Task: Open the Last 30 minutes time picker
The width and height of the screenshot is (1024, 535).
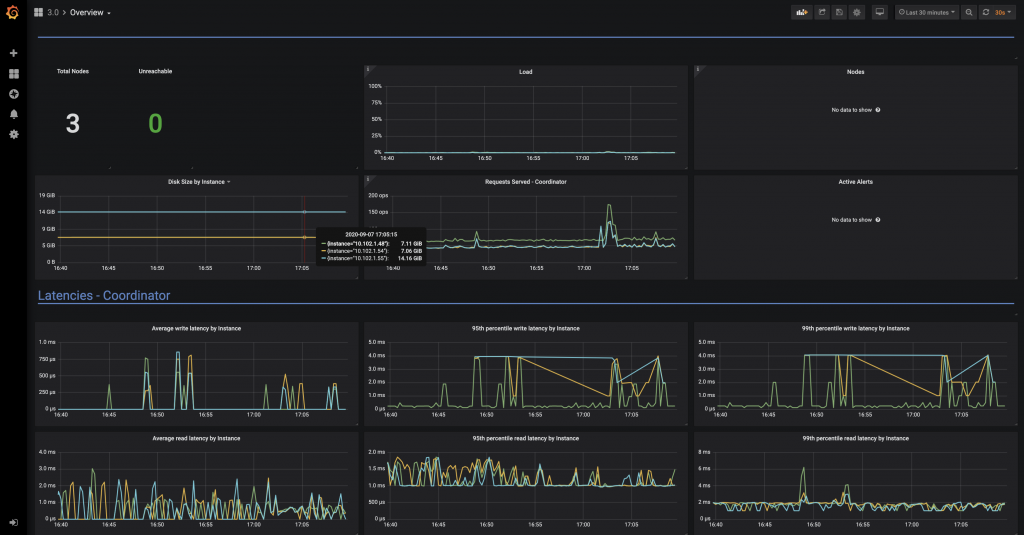Action: coord(927,12)
